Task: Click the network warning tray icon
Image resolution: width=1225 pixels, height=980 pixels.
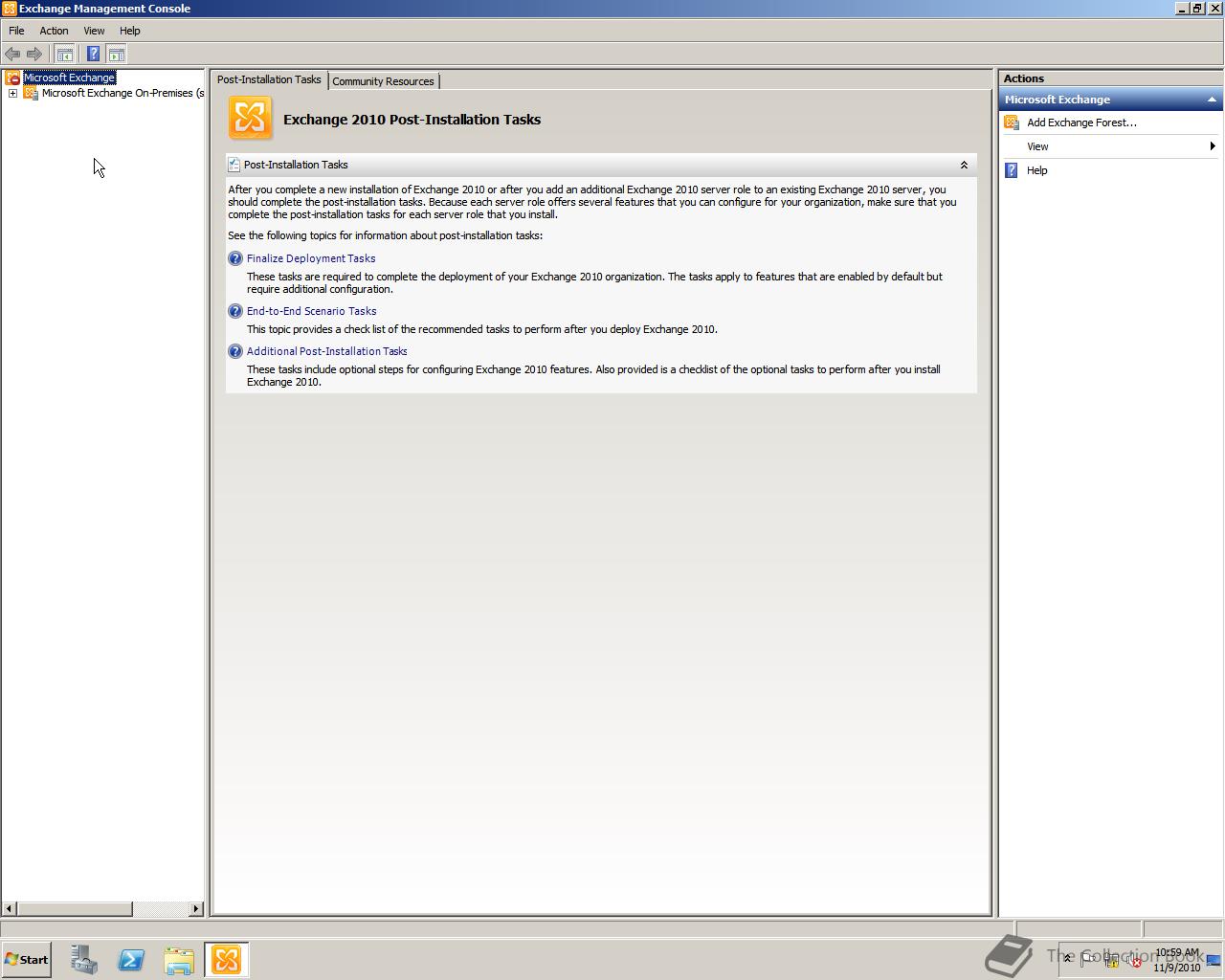Action: point(1112,960)
